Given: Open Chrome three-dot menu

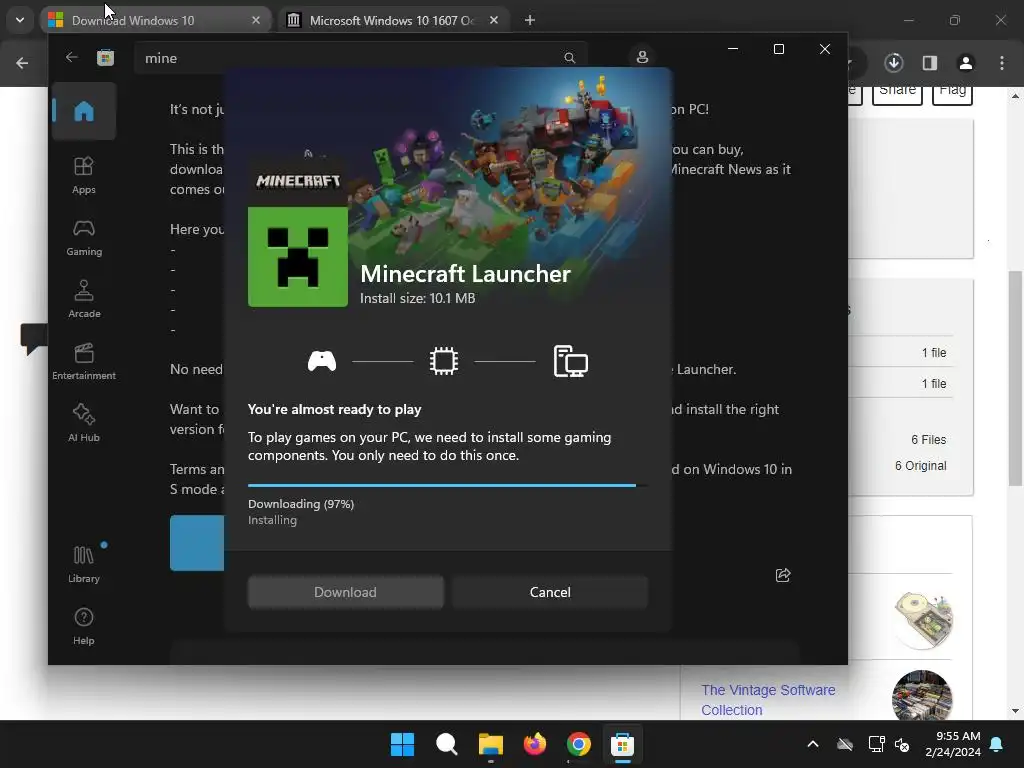Looking at the screenshot, I should coord(1002,63).
